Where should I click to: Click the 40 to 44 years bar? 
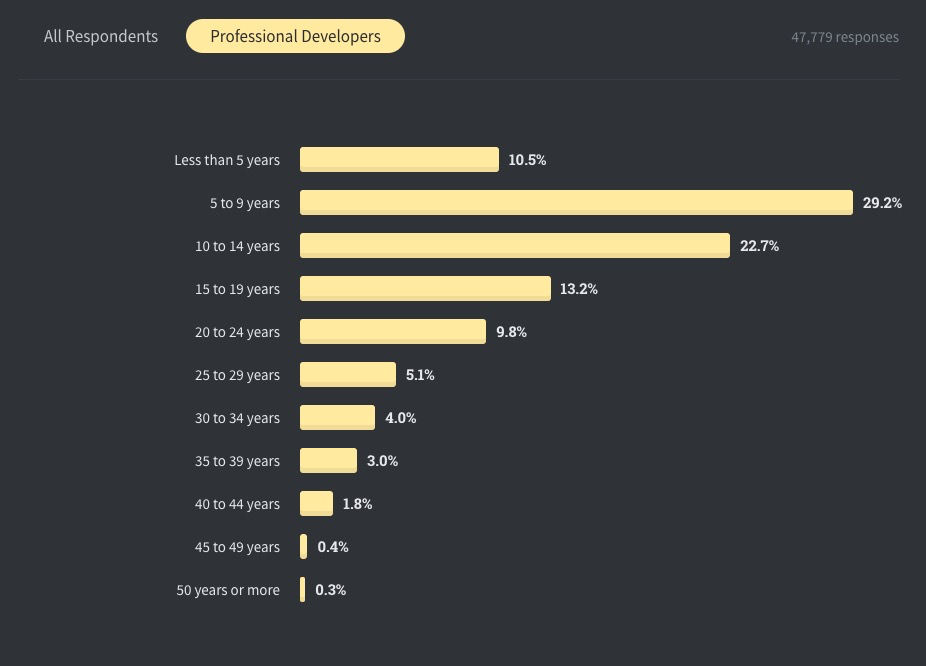pos(316,504)
